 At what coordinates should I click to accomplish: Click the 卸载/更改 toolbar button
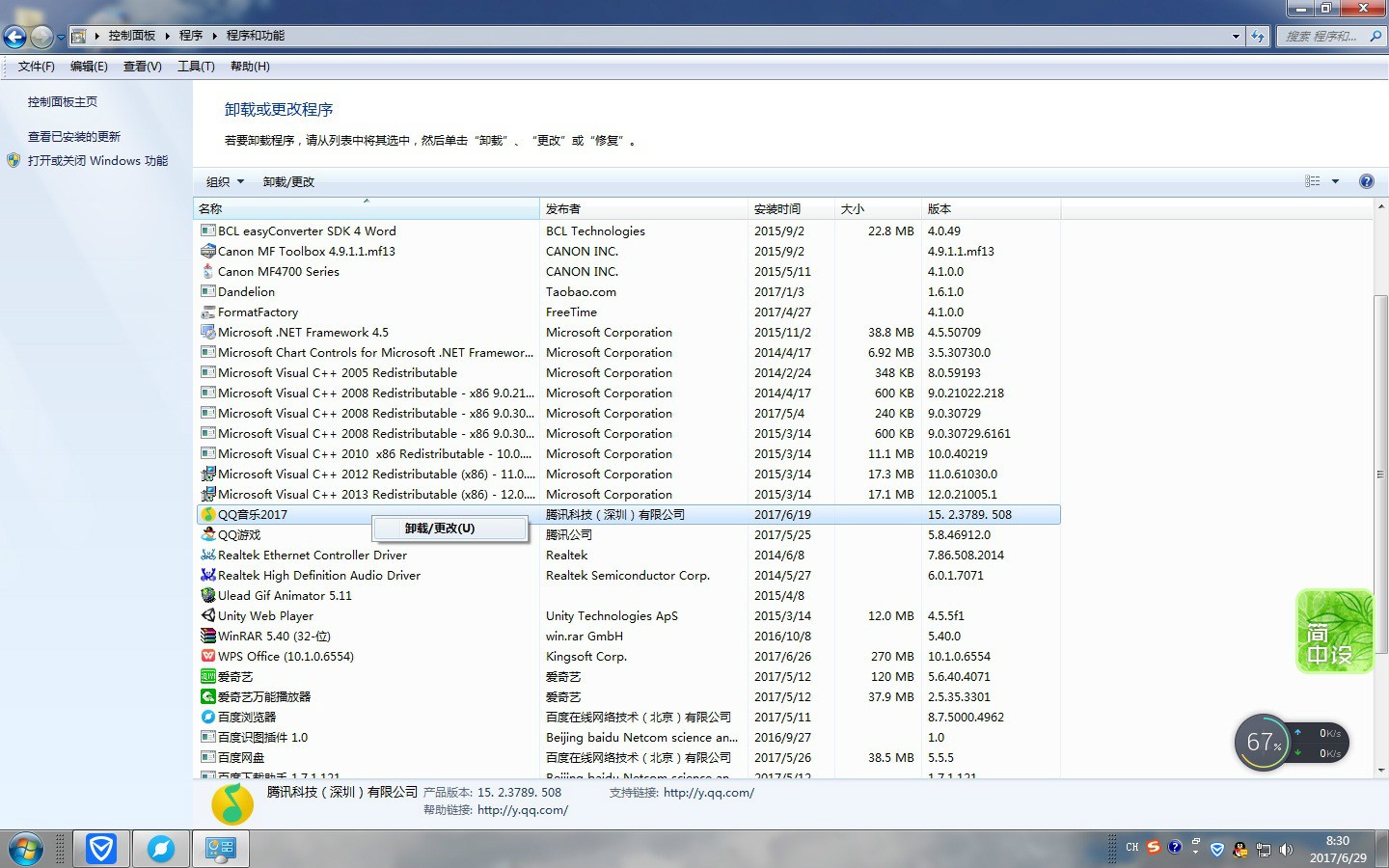[x=288, y=181]
